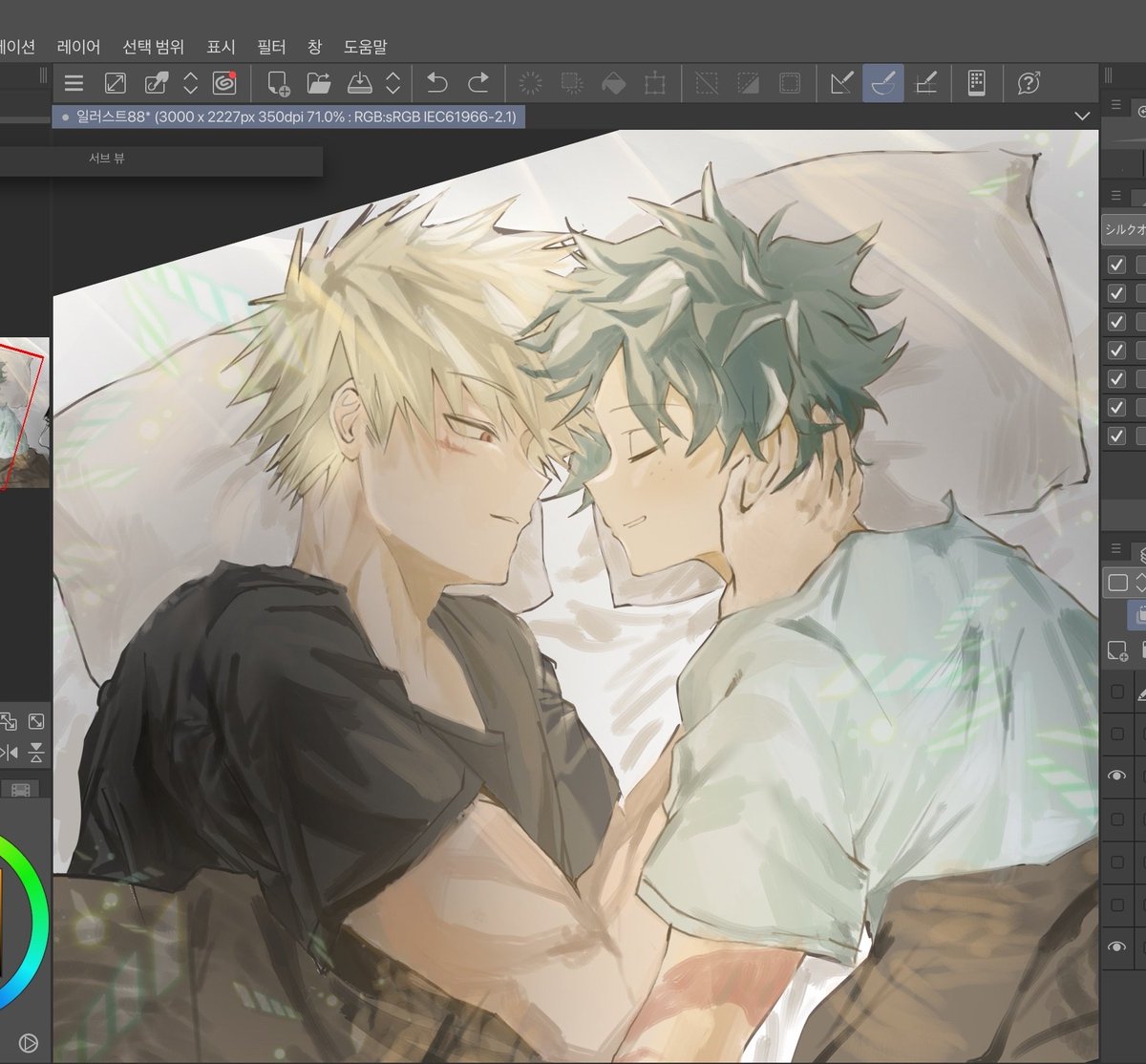The height and width of the screenshot is (1064, 1146).
Task: Open the 선택 범위 menu
Action: 154,46
